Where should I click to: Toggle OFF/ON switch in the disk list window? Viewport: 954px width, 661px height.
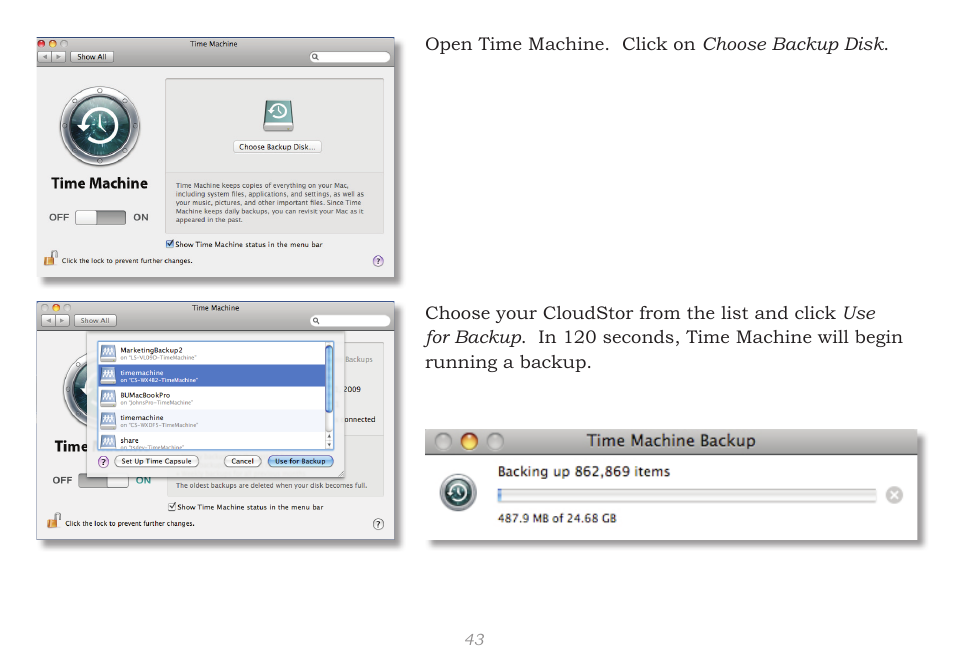pos(103,480)
